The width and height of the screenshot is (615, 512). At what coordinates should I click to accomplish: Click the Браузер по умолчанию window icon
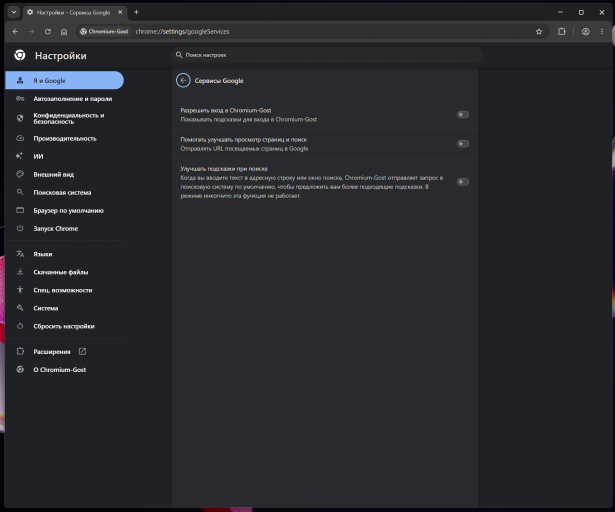20,210
